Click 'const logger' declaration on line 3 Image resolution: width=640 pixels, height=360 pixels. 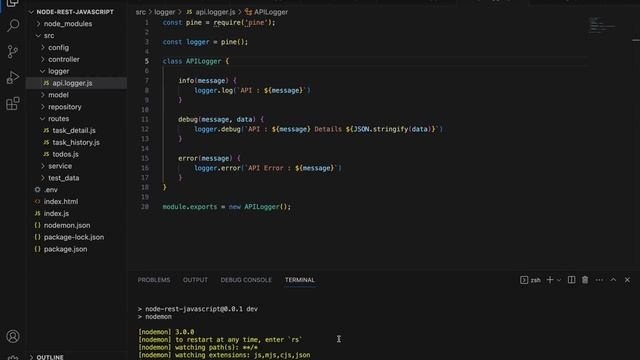(x=186, y=42)
